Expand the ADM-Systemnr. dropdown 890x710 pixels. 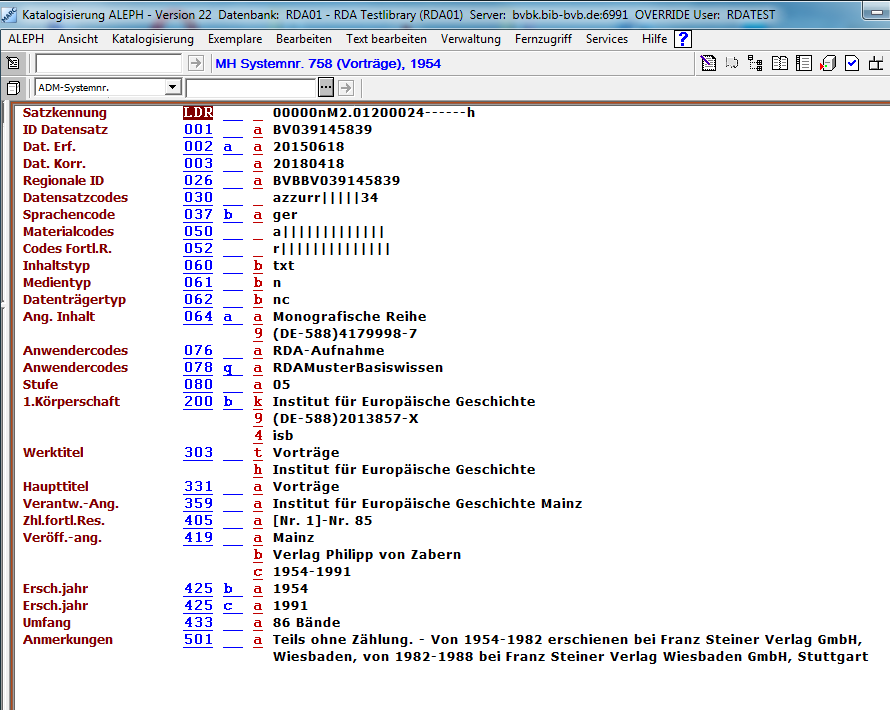(x=172, y=88)
